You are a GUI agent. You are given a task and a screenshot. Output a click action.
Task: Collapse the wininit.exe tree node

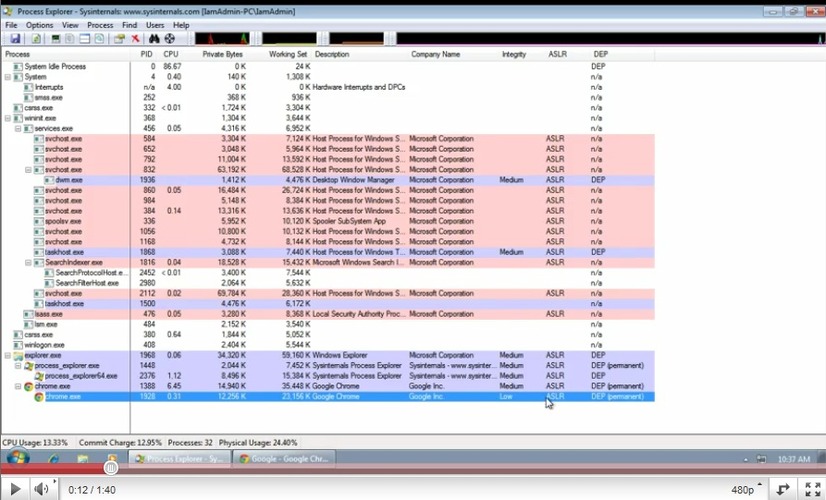(x=8, y=118)
